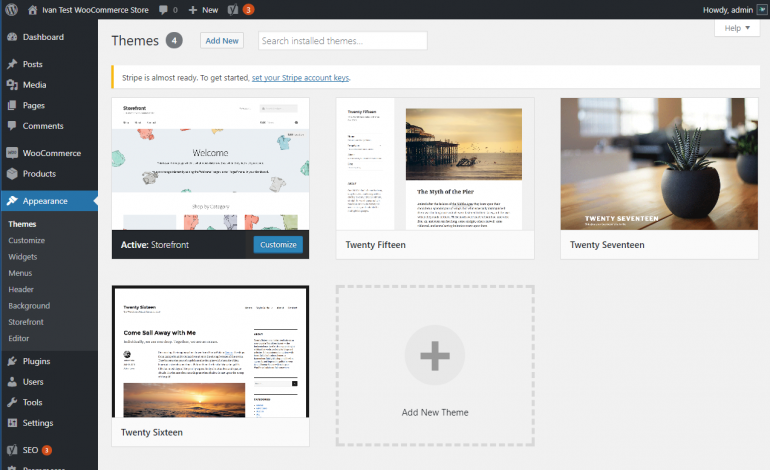Viewport: 770px width, 470px height.
Task: Open Menus submenu item
Action: [x=20, y=273]
